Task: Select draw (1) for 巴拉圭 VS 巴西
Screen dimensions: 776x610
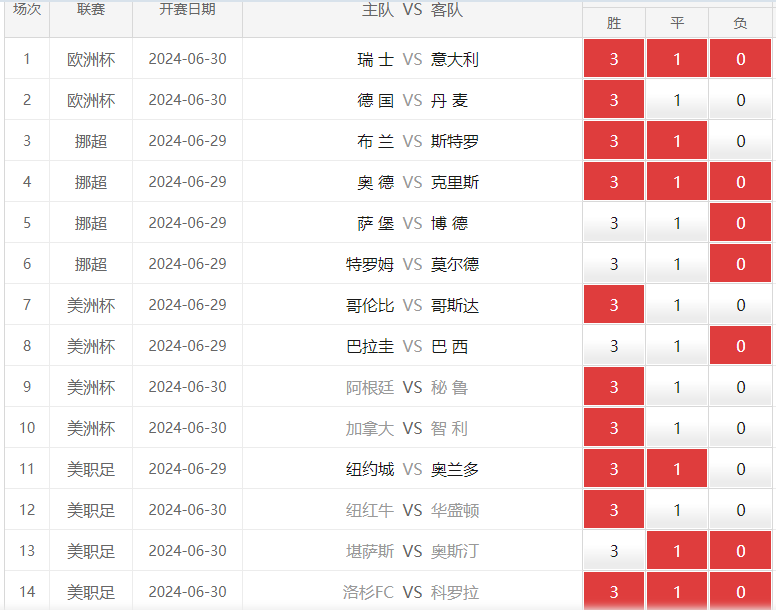Action: pyautogui.click(x=677, y=345)
